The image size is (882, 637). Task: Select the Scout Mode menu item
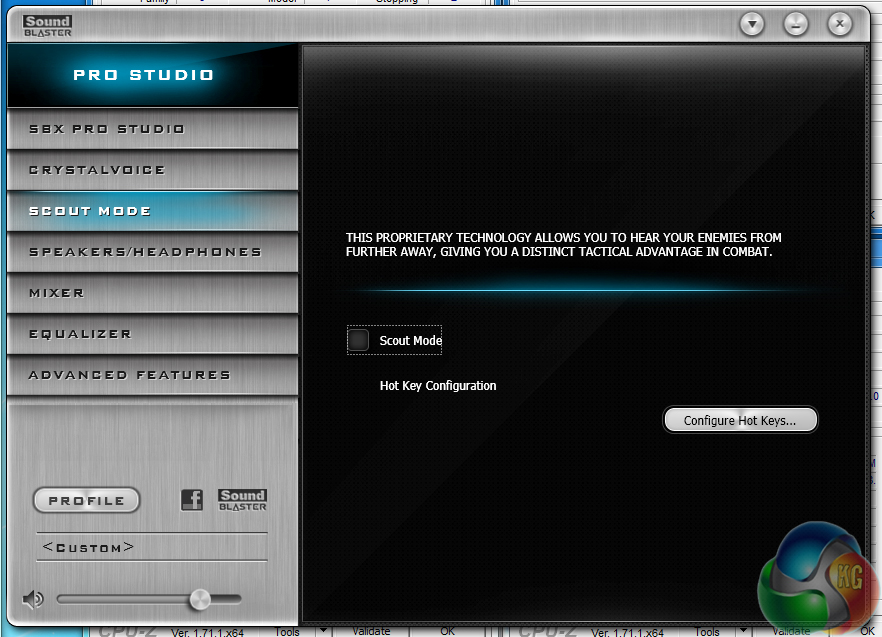coord(152,211)
